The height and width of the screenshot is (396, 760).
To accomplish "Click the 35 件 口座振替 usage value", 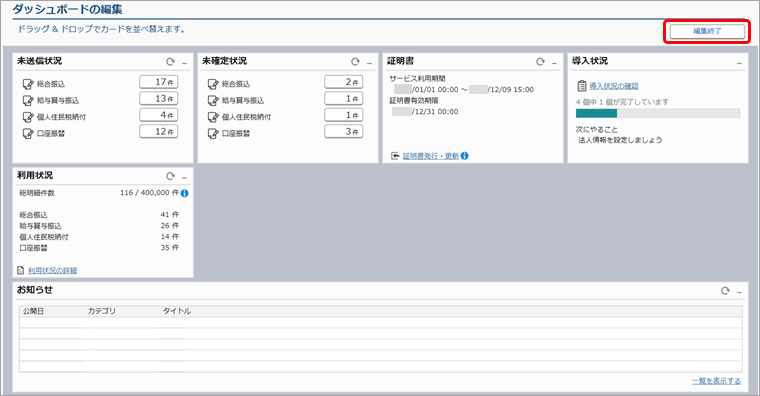I will [170, 248].
